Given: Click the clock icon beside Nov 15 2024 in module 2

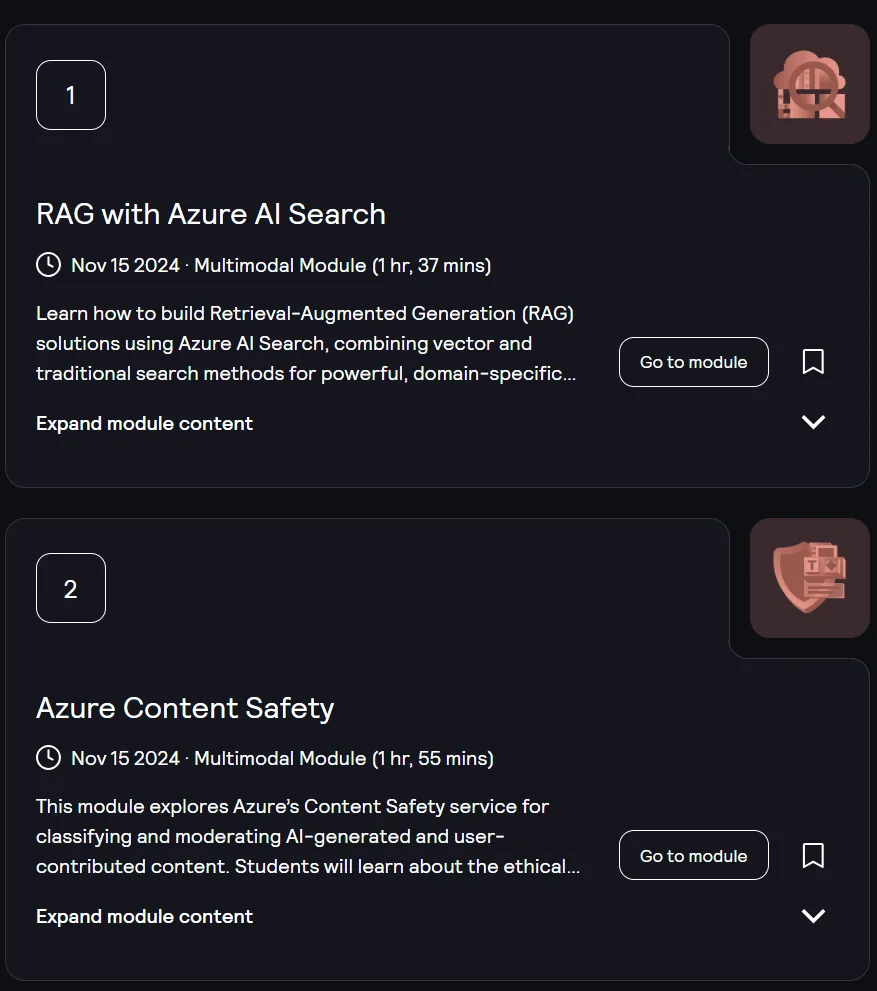Looking at the screenshot, I should [x=49, y=758].
